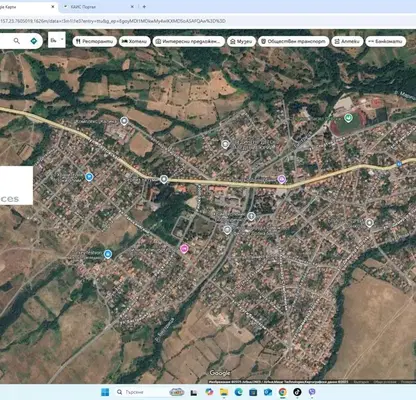Show Обществен транспорт places

[x=293, y=41]
